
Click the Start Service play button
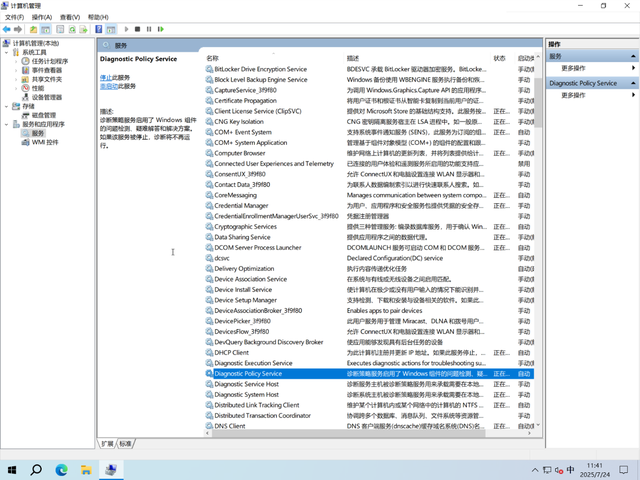pos(126,29)
